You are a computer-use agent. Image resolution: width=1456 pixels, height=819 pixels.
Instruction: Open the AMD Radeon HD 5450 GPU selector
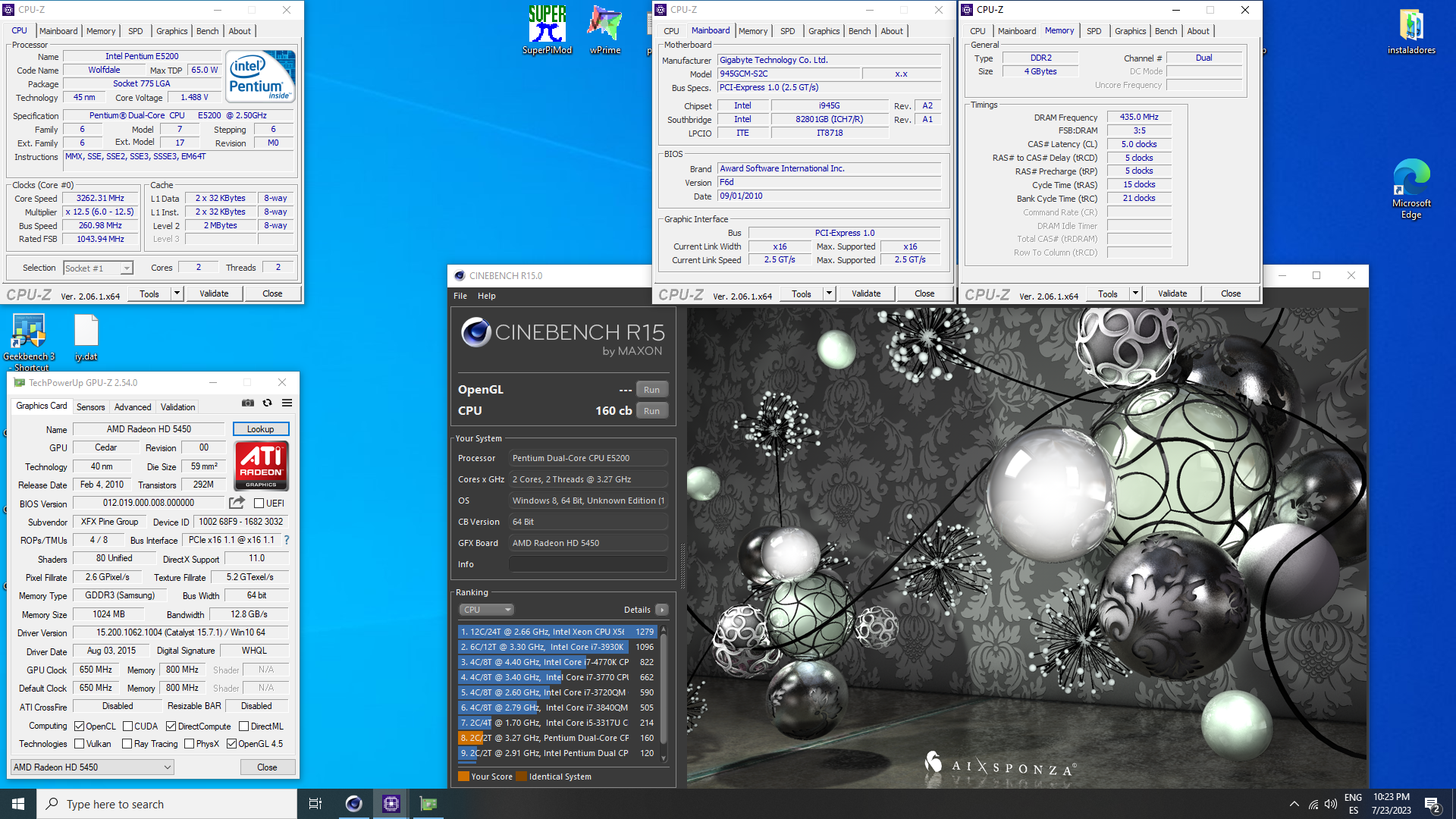pos(93,767)
